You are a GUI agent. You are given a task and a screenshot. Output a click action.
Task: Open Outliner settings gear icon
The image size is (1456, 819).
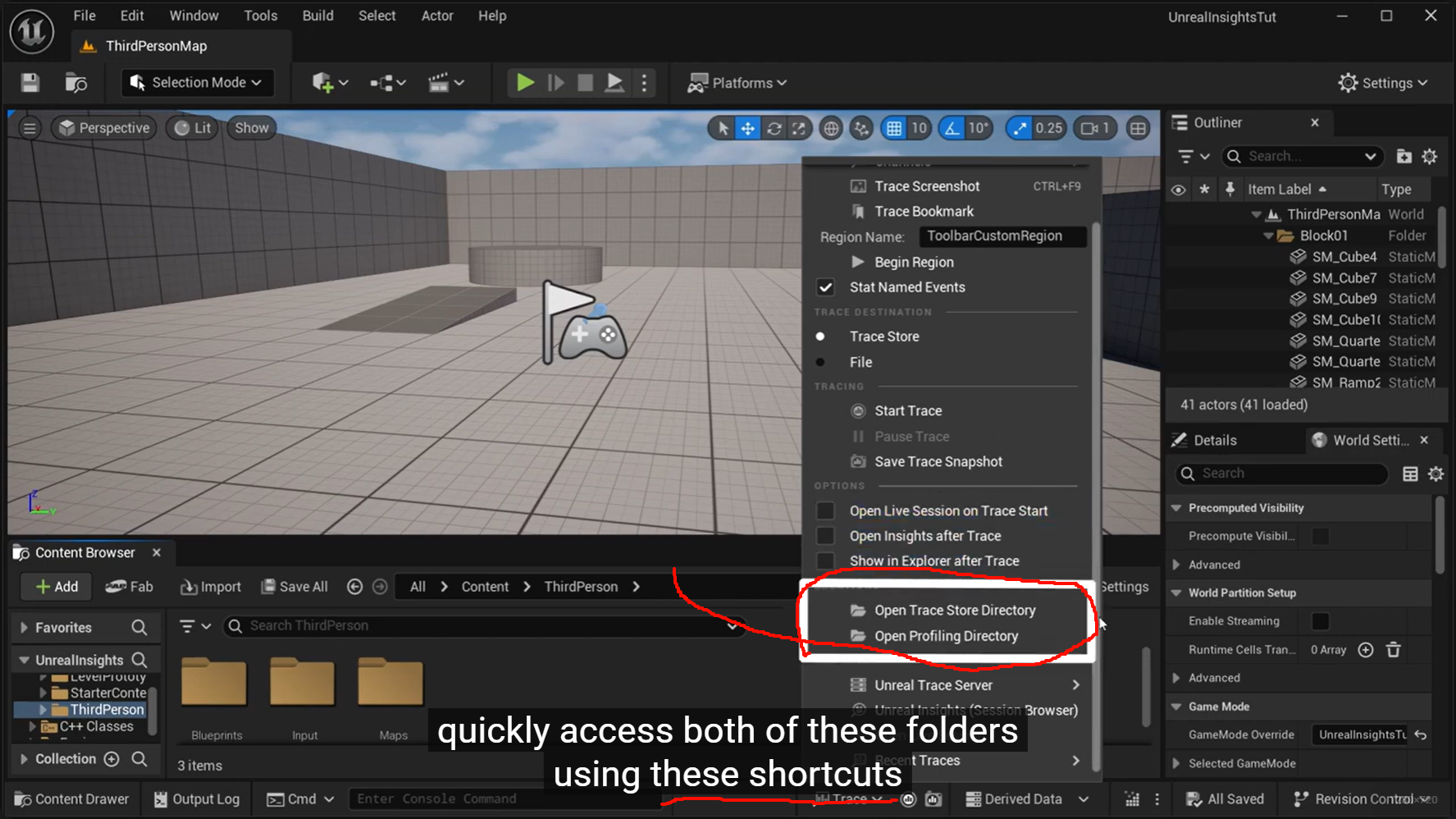click(x=1430, y=157)
